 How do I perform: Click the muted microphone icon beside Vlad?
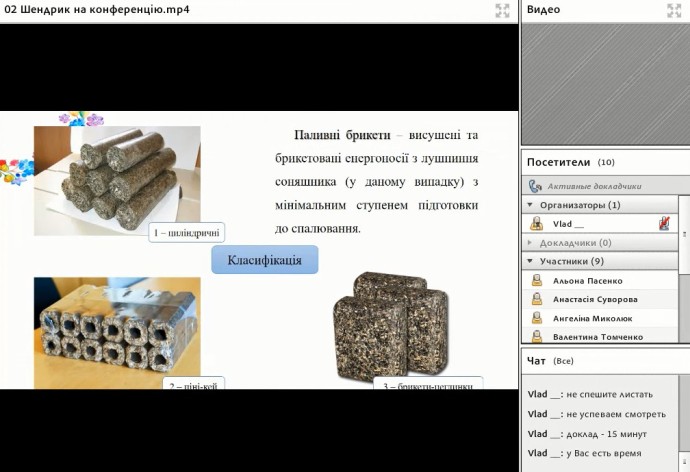point(664,224)
